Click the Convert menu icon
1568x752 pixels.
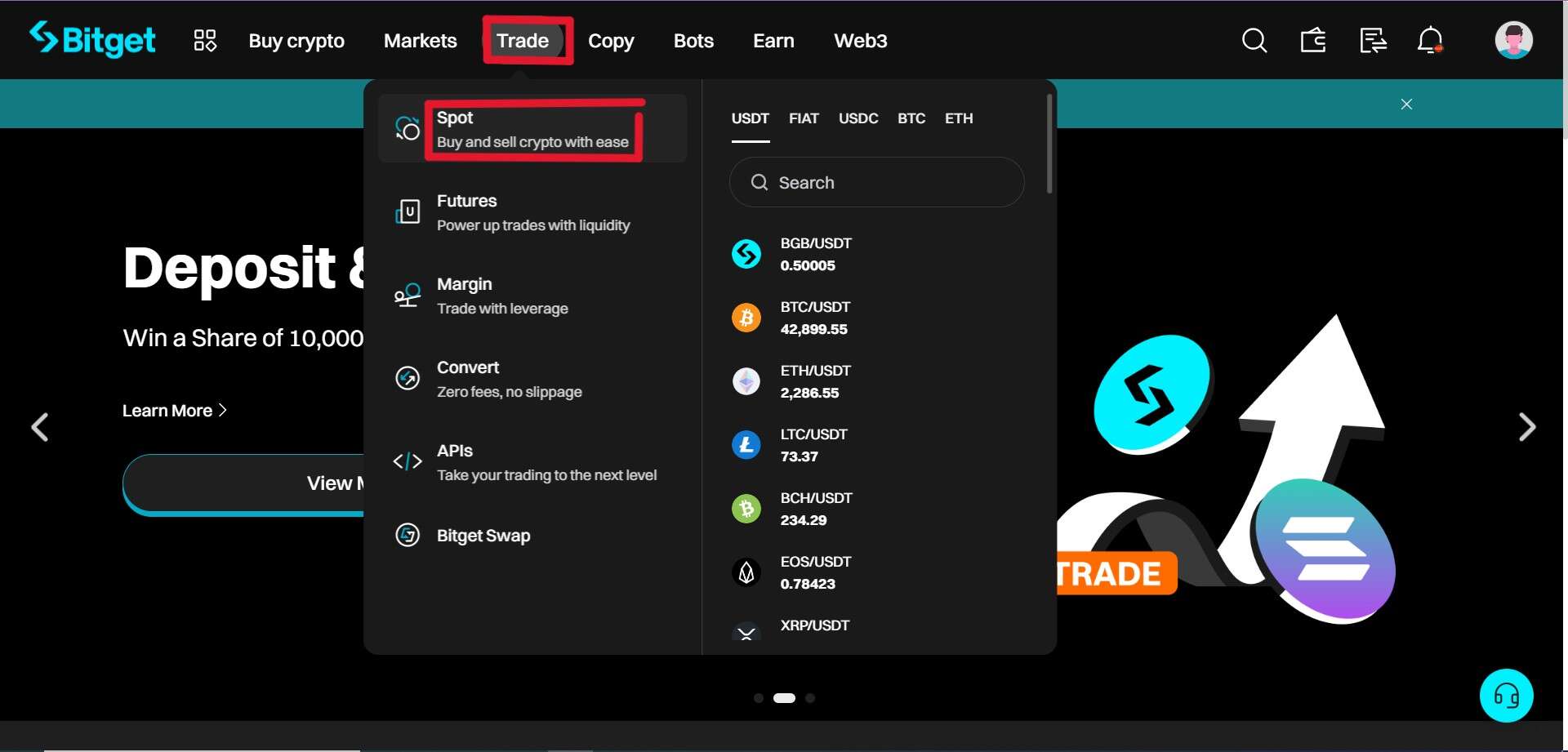(408, 378)
